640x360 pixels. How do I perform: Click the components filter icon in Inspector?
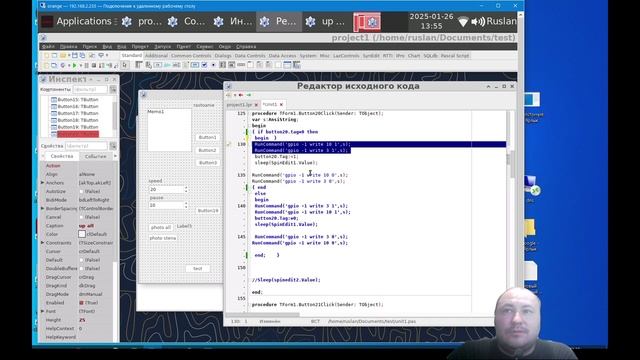point(113,89)
